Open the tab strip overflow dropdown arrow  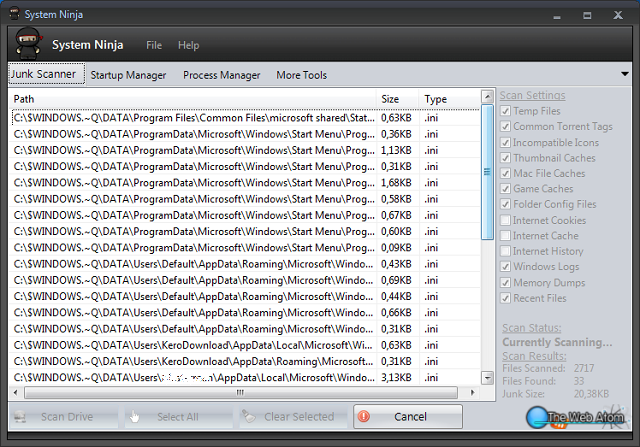pos(624,74)
